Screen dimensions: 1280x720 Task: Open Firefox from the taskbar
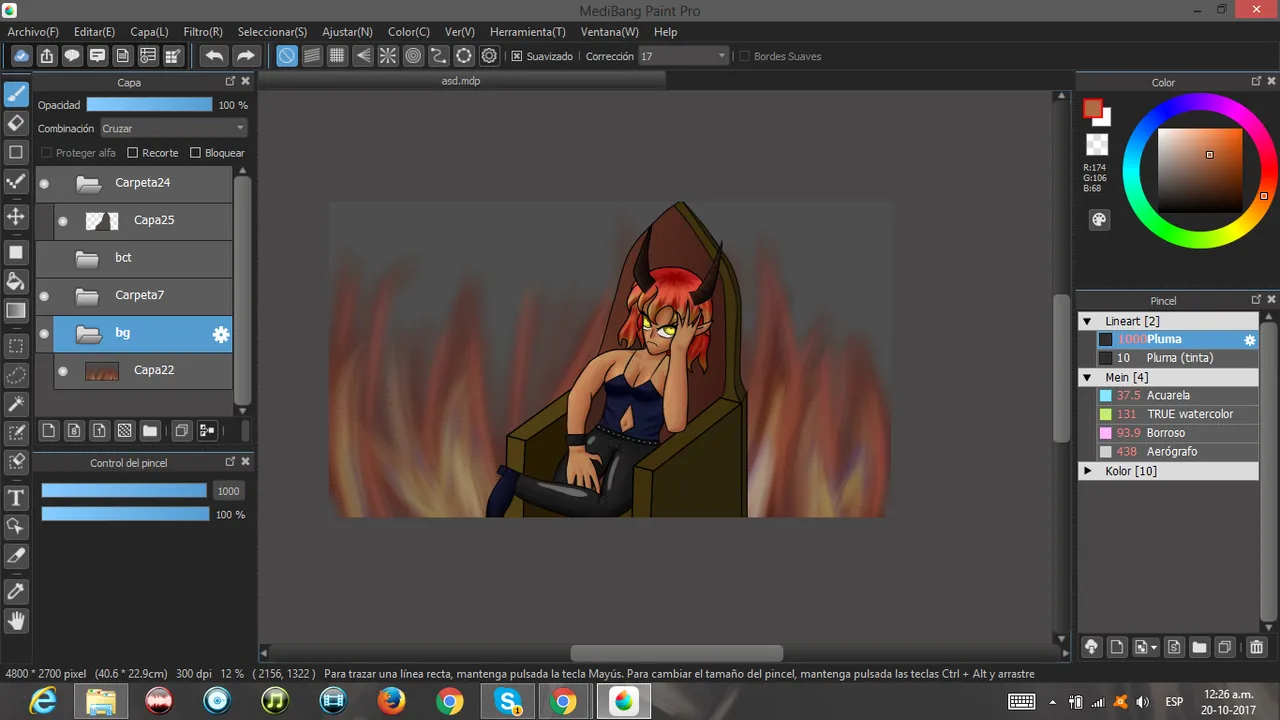pos(391,702)
